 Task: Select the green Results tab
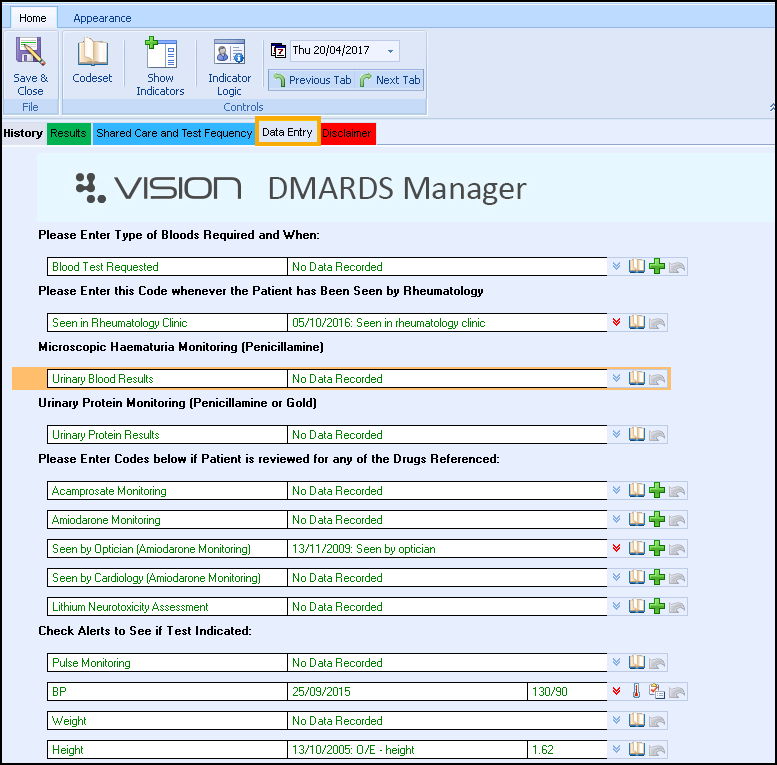68,133
